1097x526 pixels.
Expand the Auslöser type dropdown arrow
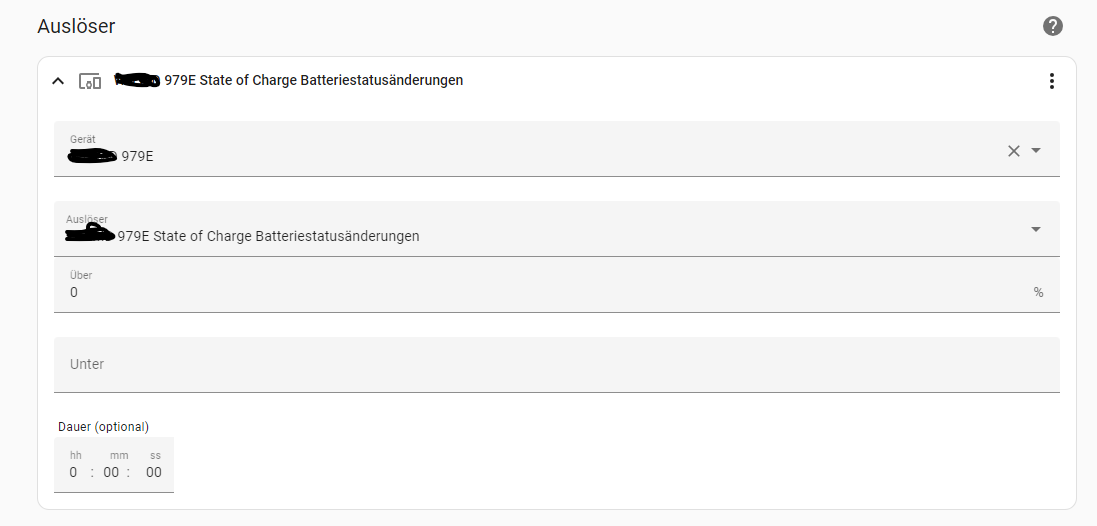[x=1036, y=229]
